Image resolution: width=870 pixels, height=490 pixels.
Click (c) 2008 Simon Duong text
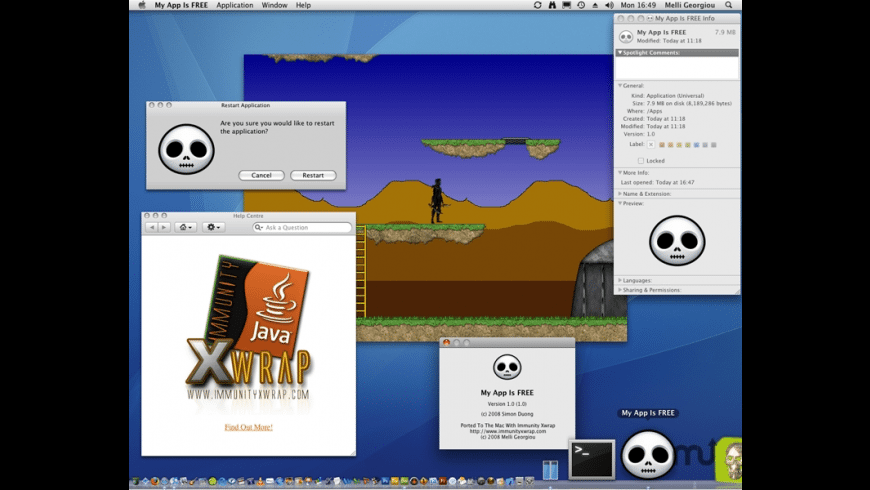(507, 414)
